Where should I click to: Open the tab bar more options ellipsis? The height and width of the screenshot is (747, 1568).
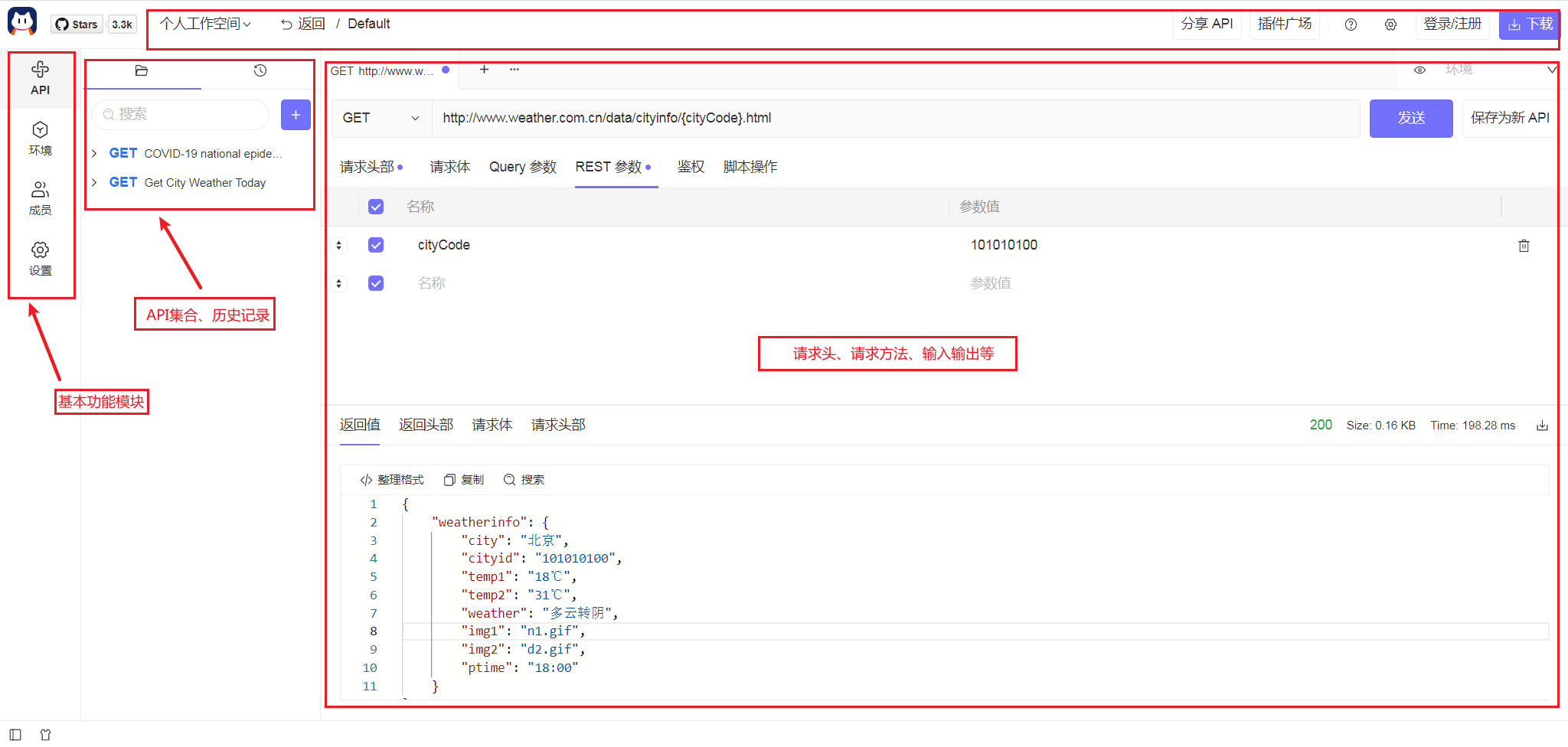click(x=514, y=70)
